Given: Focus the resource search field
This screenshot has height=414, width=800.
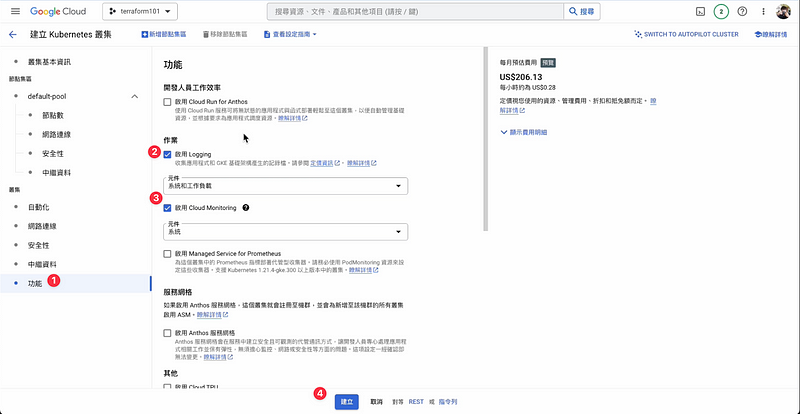Looking at the screenshot, I should pyautogui.click(x=415, y=11).
